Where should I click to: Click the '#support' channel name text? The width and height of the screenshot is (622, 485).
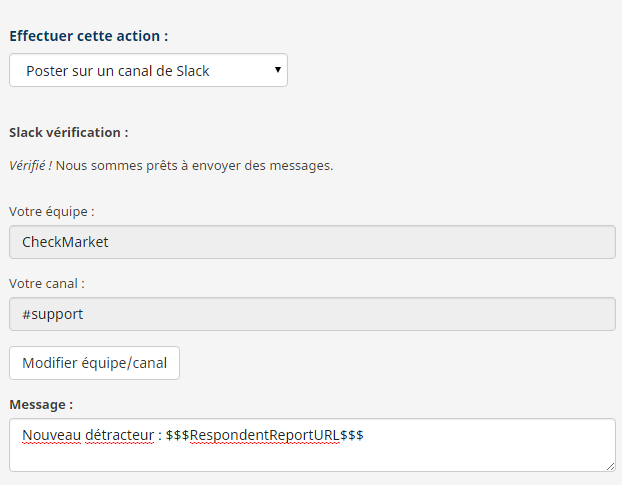tap(53, 314)
